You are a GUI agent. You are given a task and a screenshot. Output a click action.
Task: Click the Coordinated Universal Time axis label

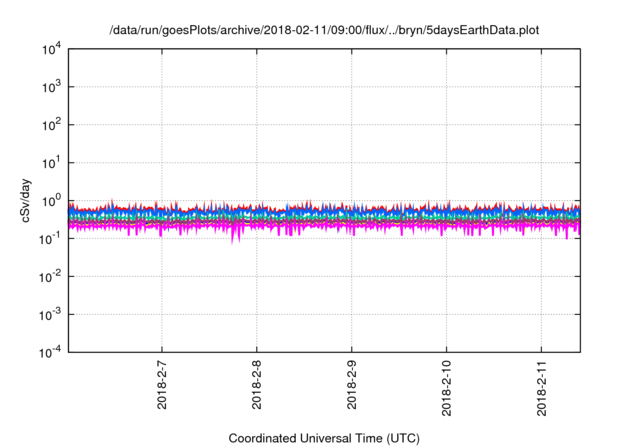324,438
